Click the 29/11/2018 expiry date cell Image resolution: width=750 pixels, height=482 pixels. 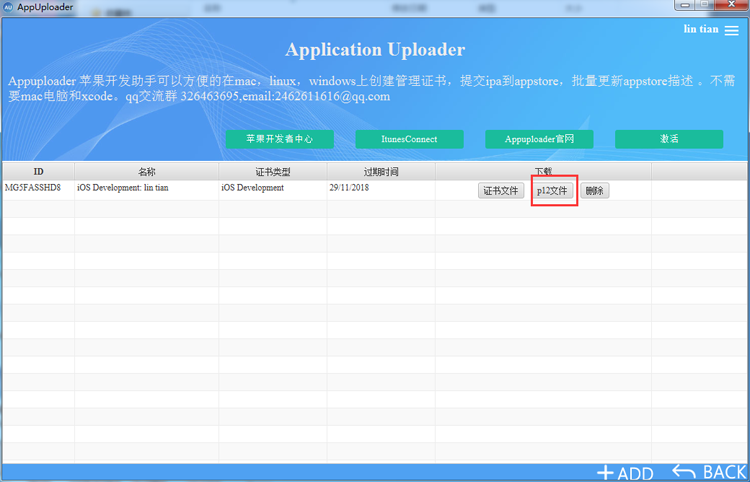[x=349, y=188]
